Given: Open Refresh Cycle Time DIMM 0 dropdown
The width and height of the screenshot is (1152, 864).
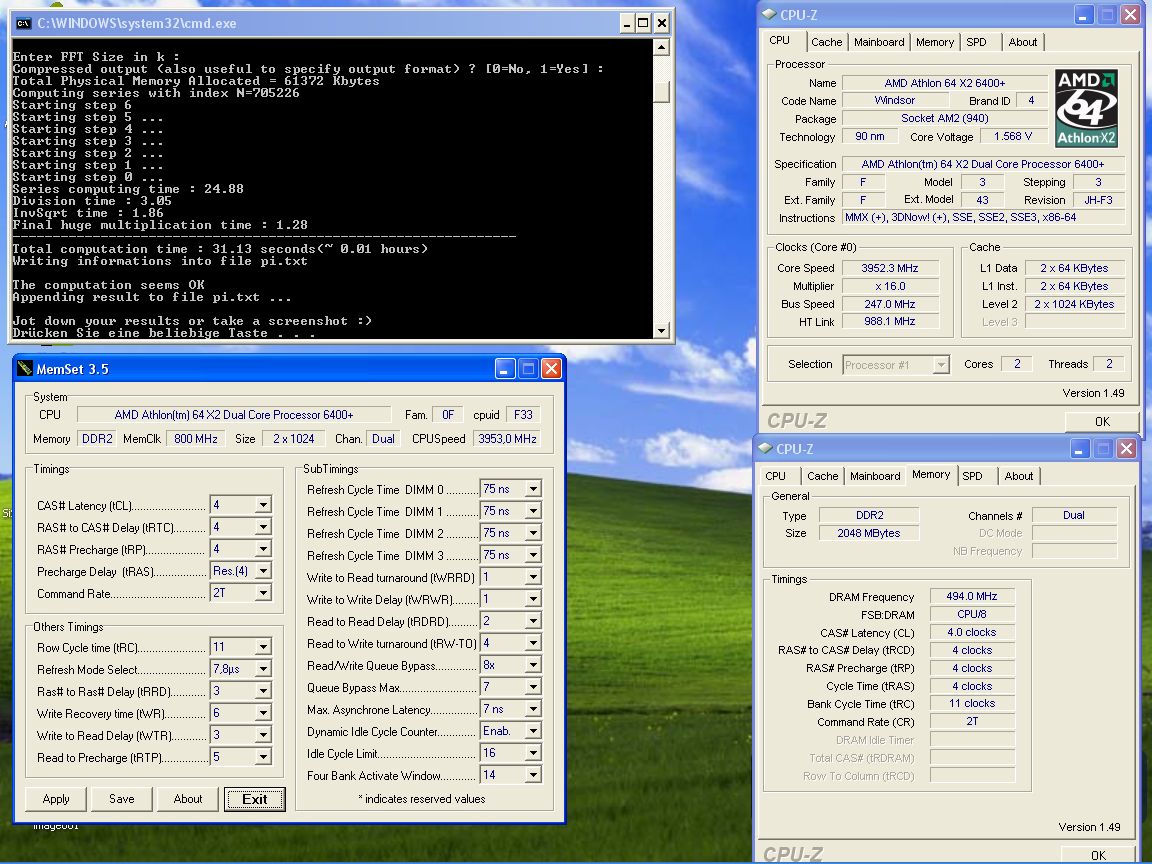Looking at the screenshot, I should pyautogui.click(x=533, y=489).
